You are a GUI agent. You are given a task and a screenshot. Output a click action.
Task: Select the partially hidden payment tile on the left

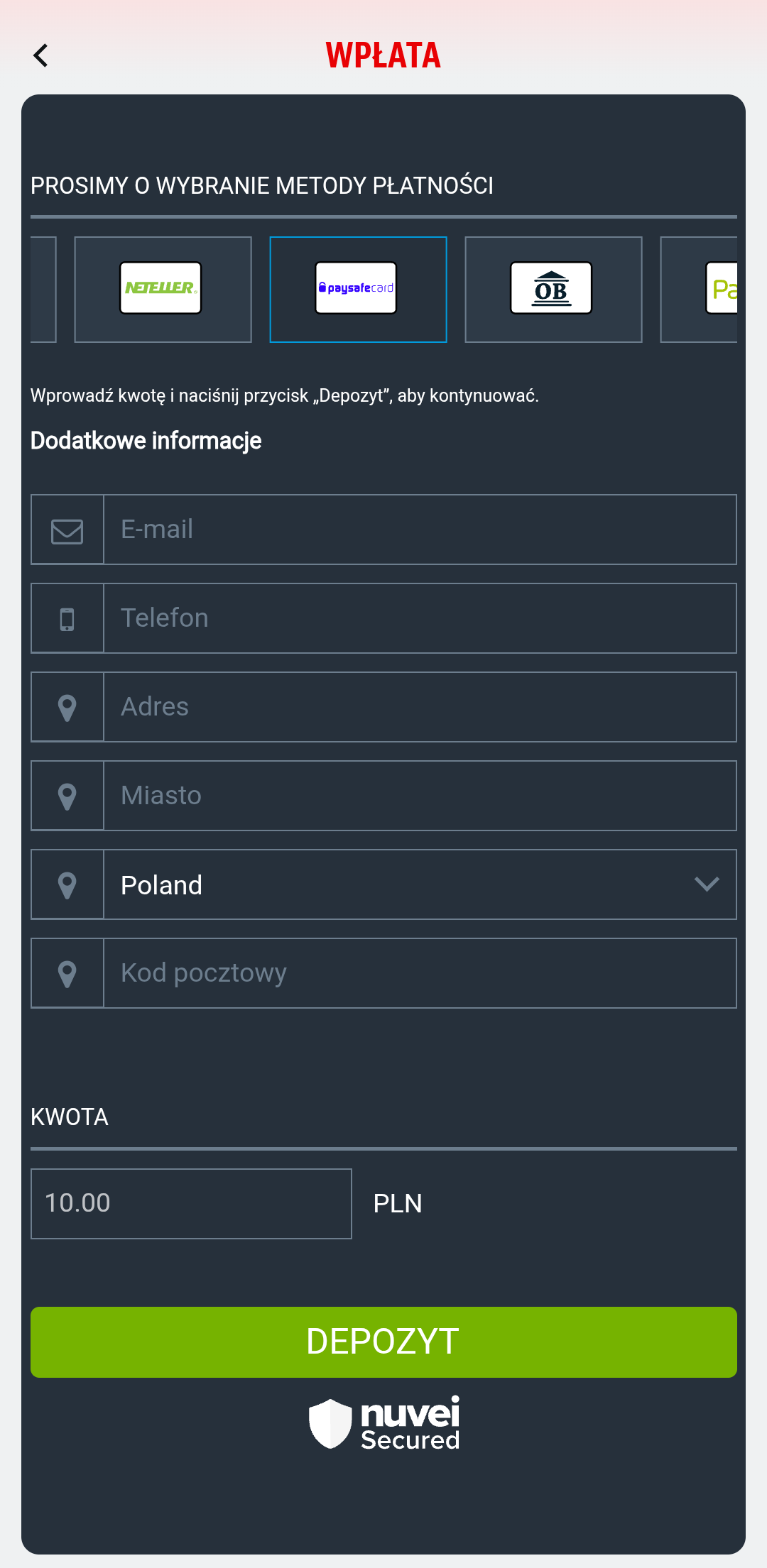pos(43,290)
